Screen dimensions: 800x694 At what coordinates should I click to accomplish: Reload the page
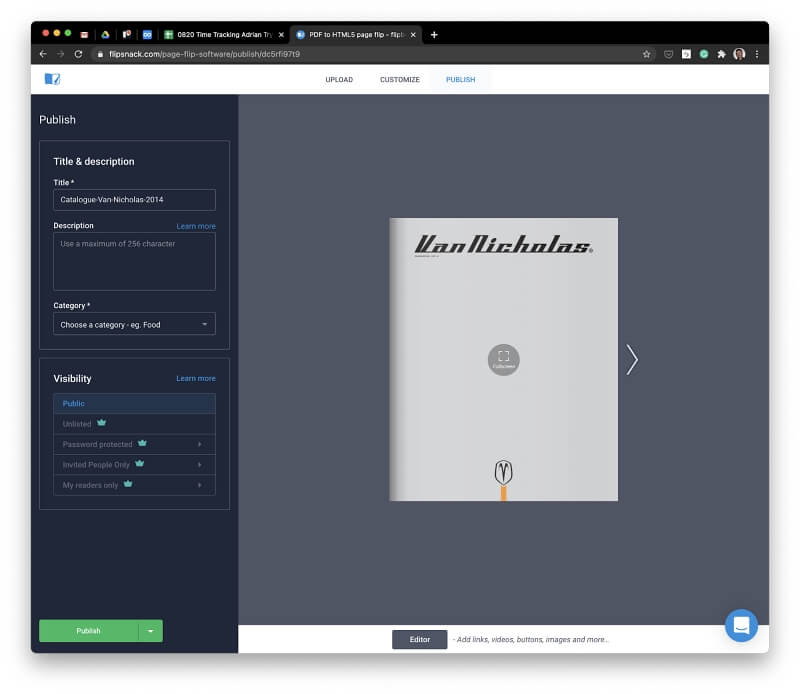tap(78, 54)
